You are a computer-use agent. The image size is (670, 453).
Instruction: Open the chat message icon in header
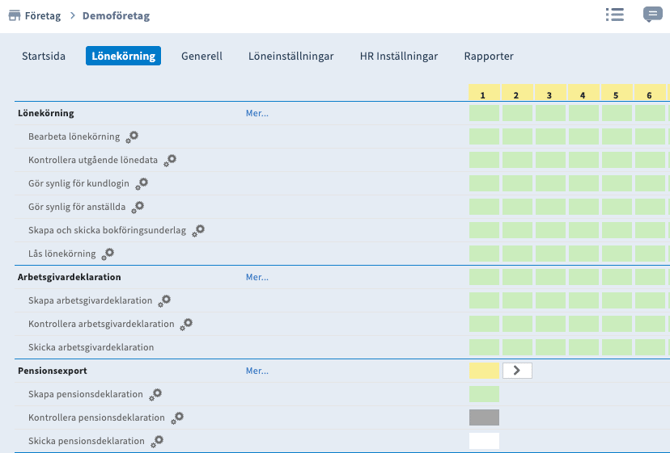pos(652,14)
